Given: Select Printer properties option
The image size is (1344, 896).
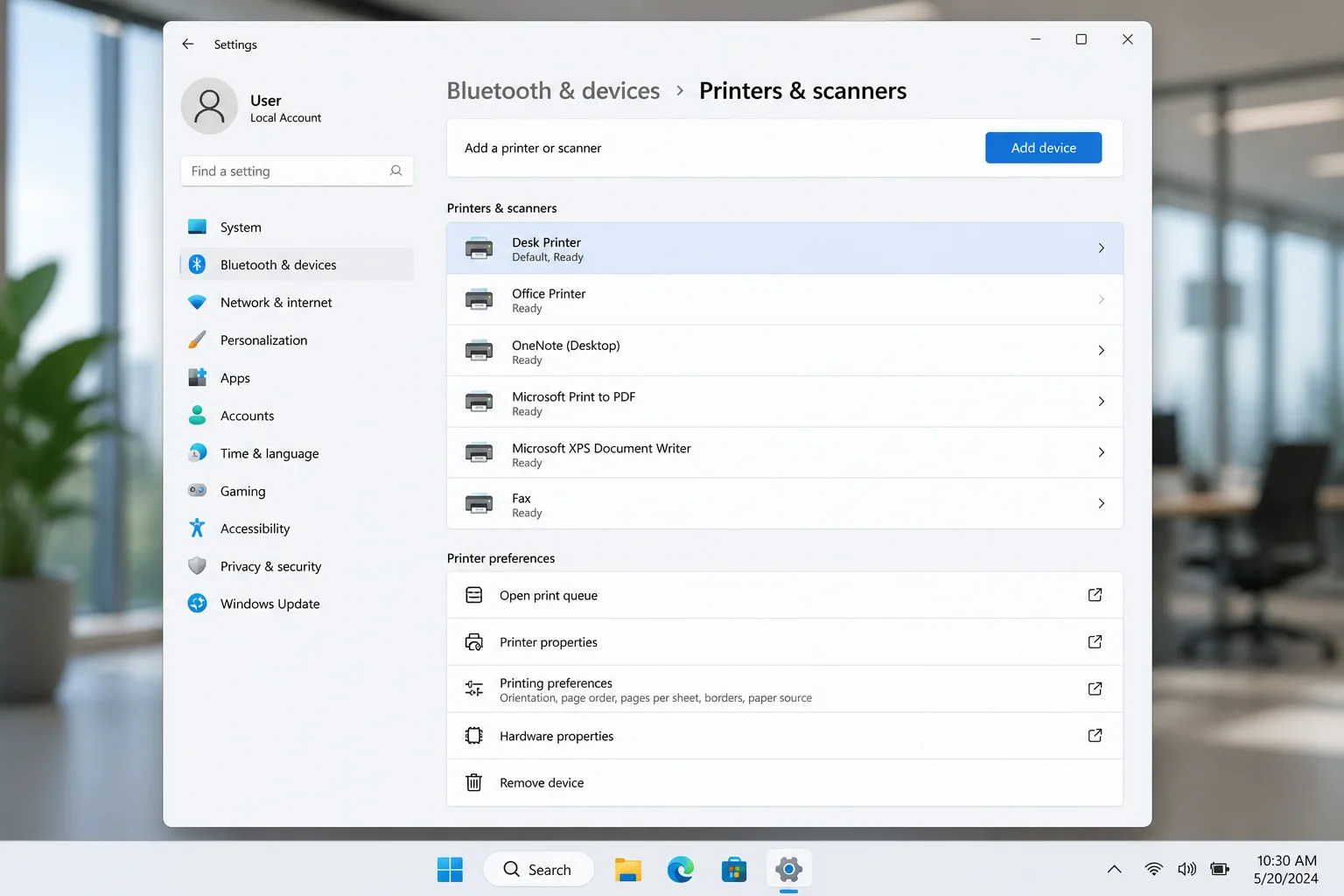Looking at the screenshot, I should 785,642.
